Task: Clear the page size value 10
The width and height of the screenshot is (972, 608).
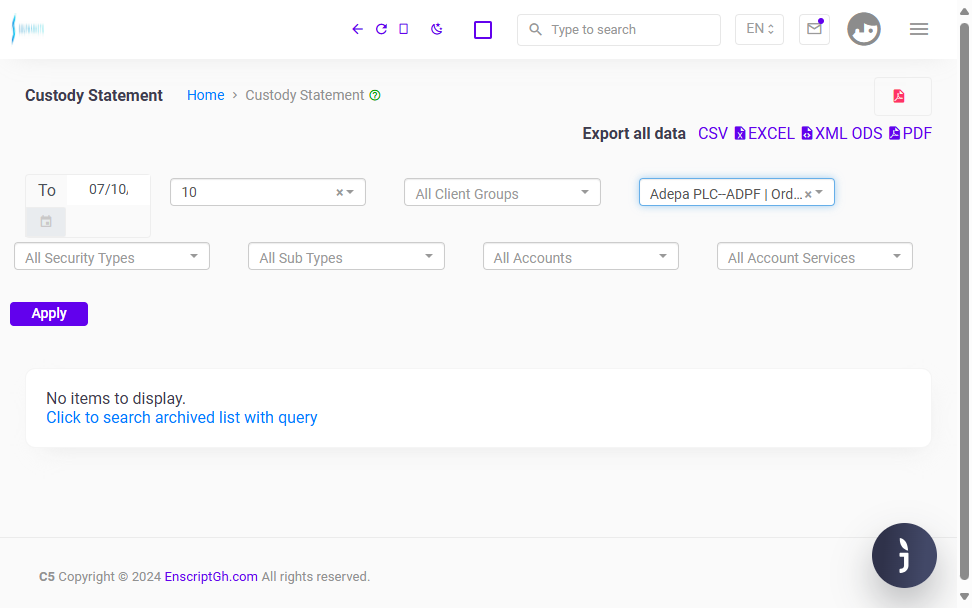Action: point(339,193)
